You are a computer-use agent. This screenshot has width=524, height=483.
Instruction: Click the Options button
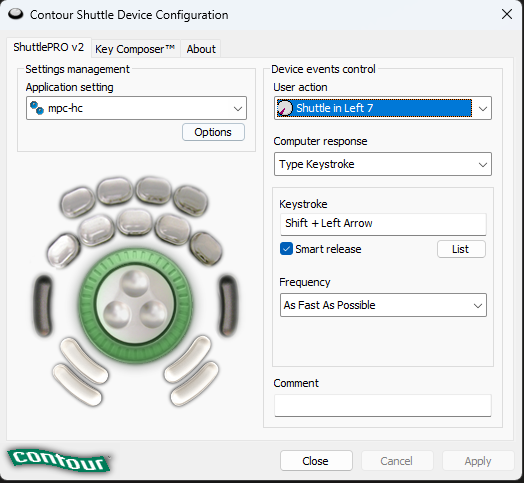click(213, 132)
